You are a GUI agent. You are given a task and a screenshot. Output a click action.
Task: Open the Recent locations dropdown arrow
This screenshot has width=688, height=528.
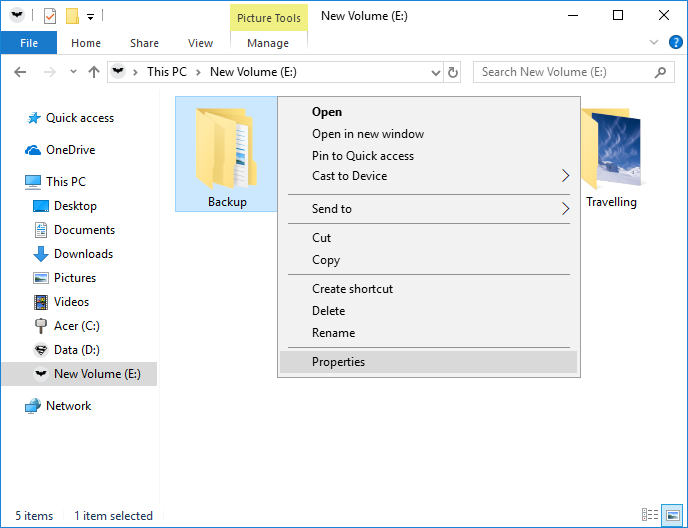(x=73, y=72)
